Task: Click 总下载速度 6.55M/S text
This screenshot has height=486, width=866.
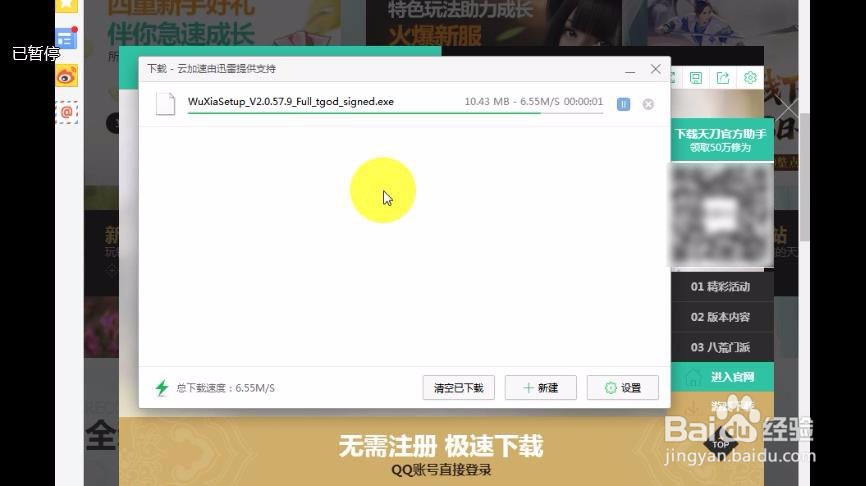Action: tap(225, 388)
